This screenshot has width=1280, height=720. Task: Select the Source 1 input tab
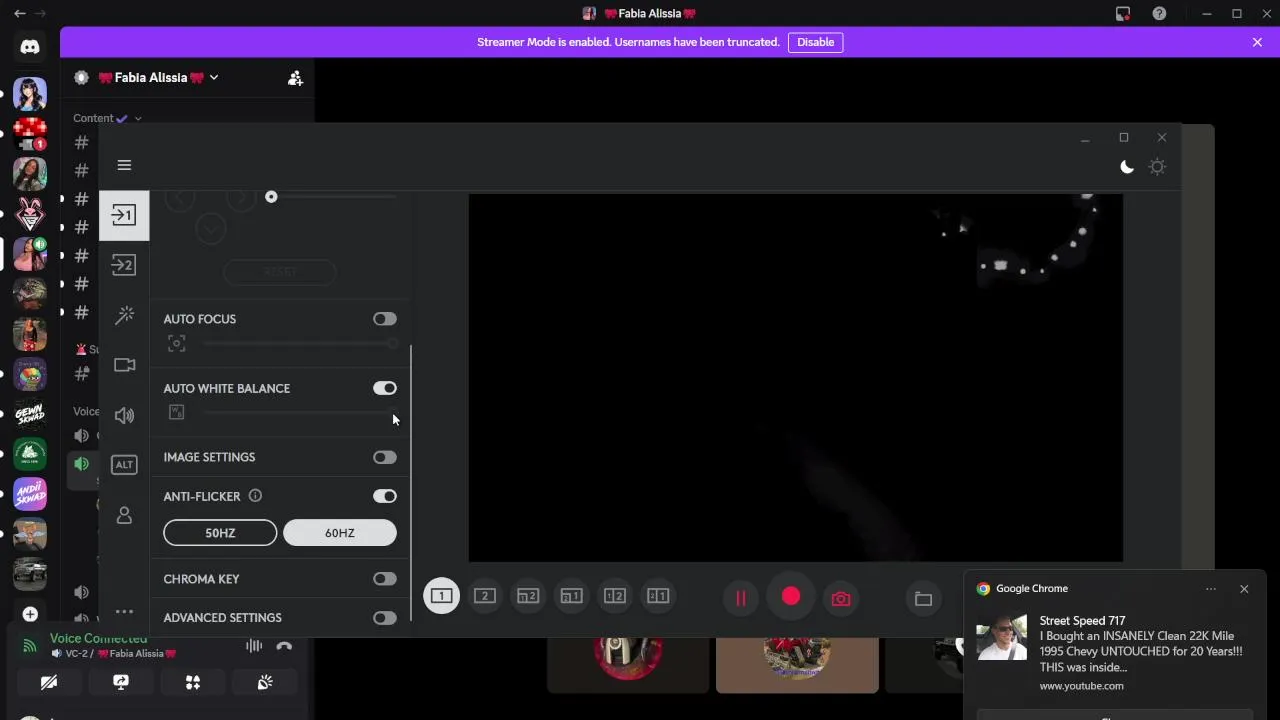coord(124,215)
